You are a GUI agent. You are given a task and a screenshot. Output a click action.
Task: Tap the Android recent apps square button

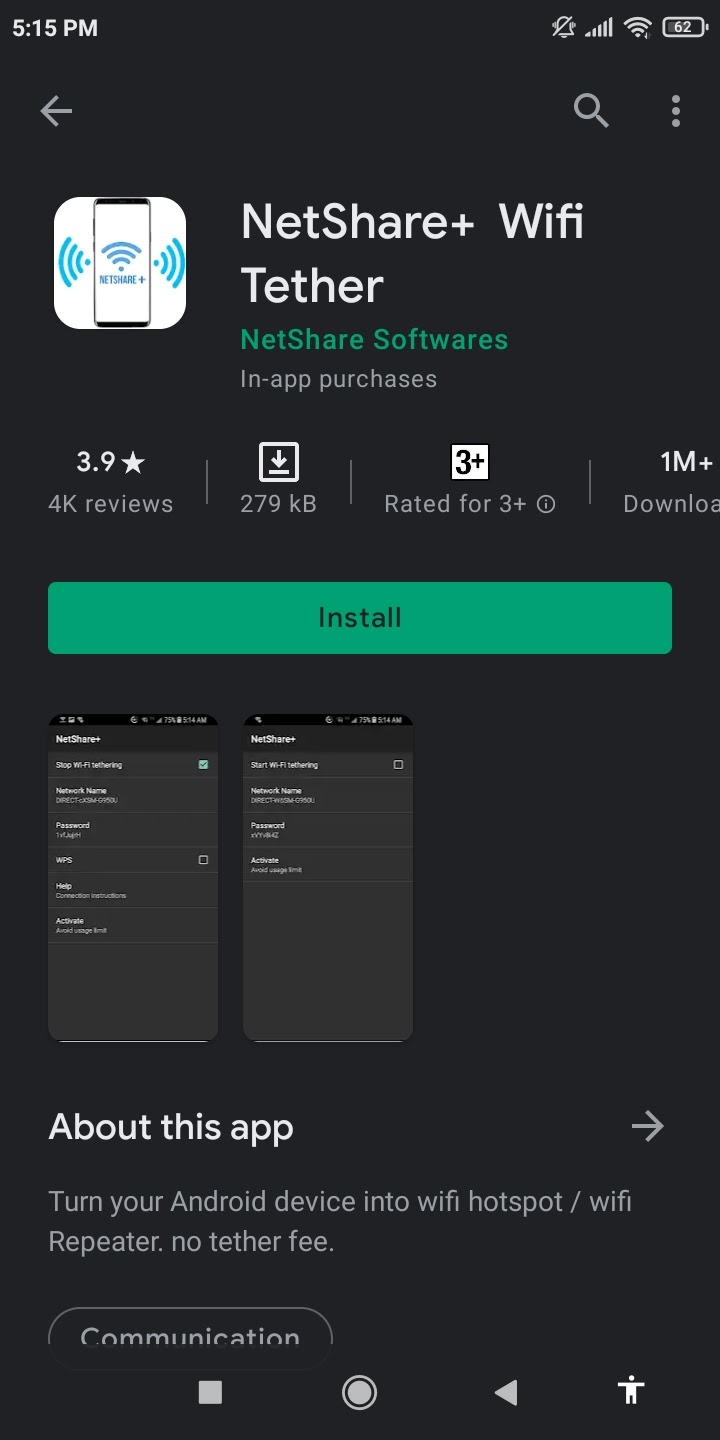pyautogui.click(x=210, y=1391)
